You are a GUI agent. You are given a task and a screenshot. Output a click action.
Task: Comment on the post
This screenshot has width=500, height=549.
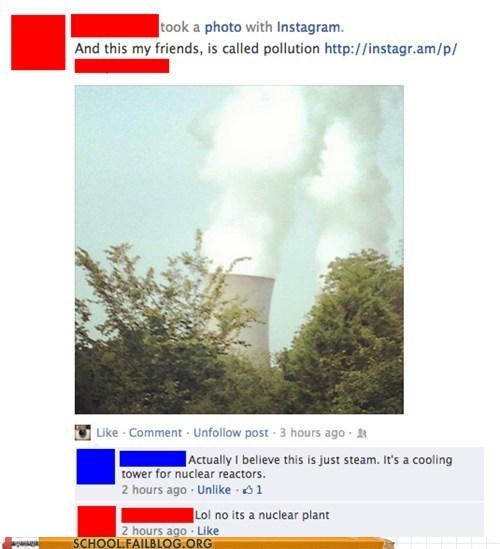(x=155, y=433)
